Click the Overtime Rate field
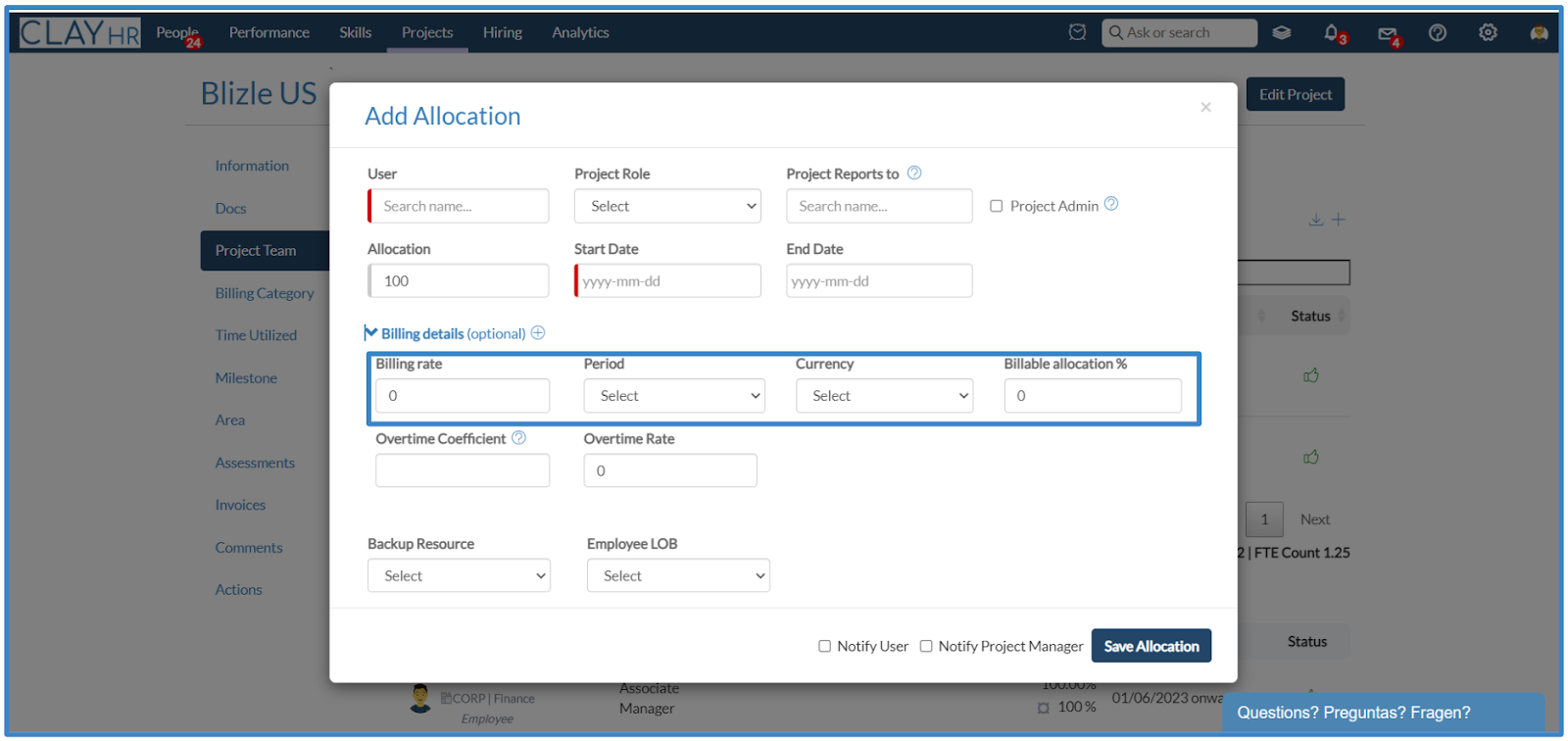1568x741 pixels. [x=670, y=470]
